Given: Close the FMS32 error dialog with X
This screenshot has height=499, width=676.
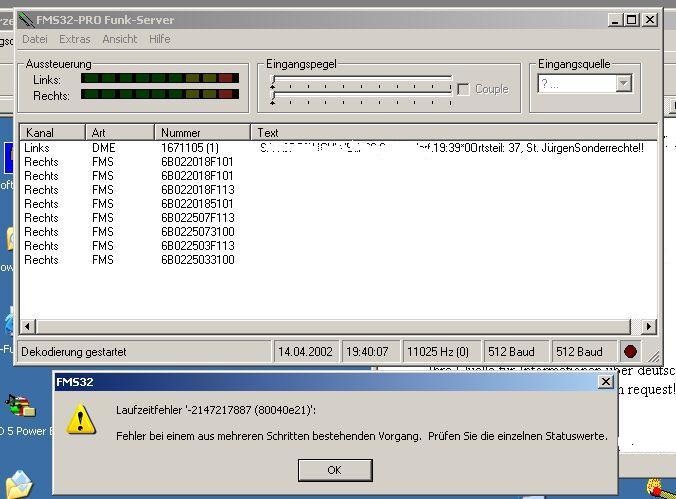Looking at the screenshot, I should pyautogui.click(x=605, y=382).
